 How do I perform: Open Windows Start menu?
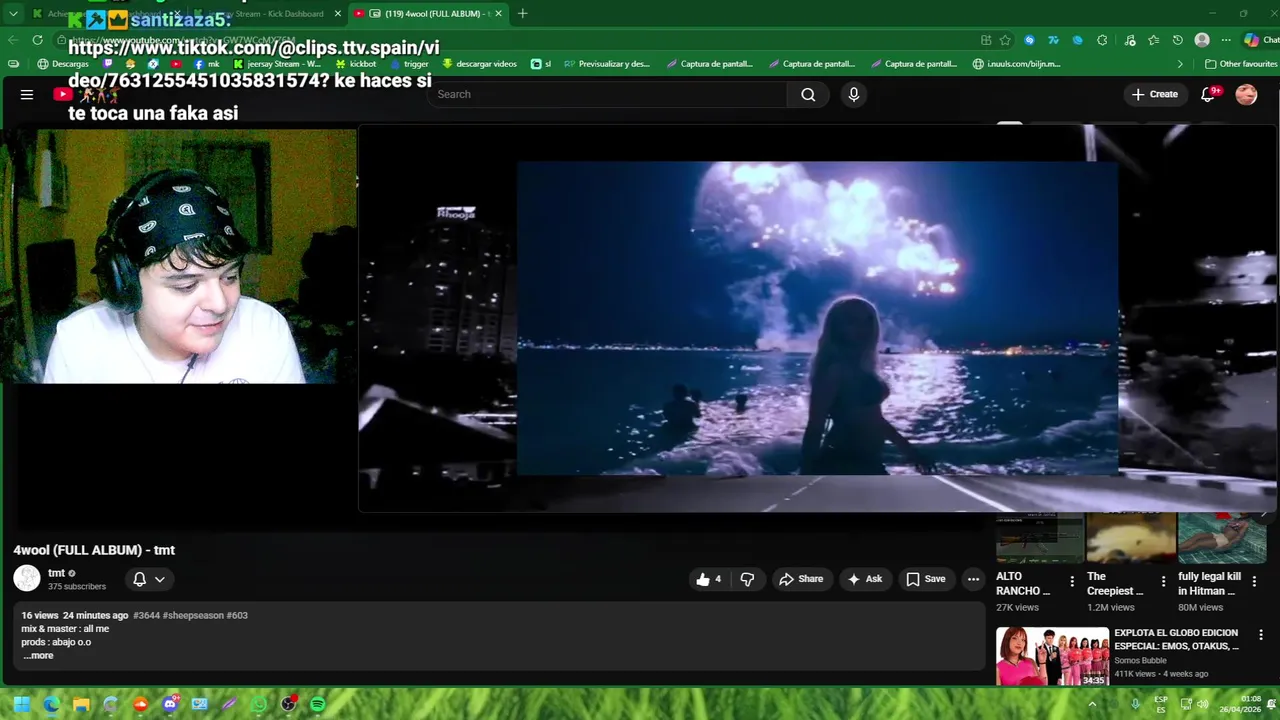point(21,704)
